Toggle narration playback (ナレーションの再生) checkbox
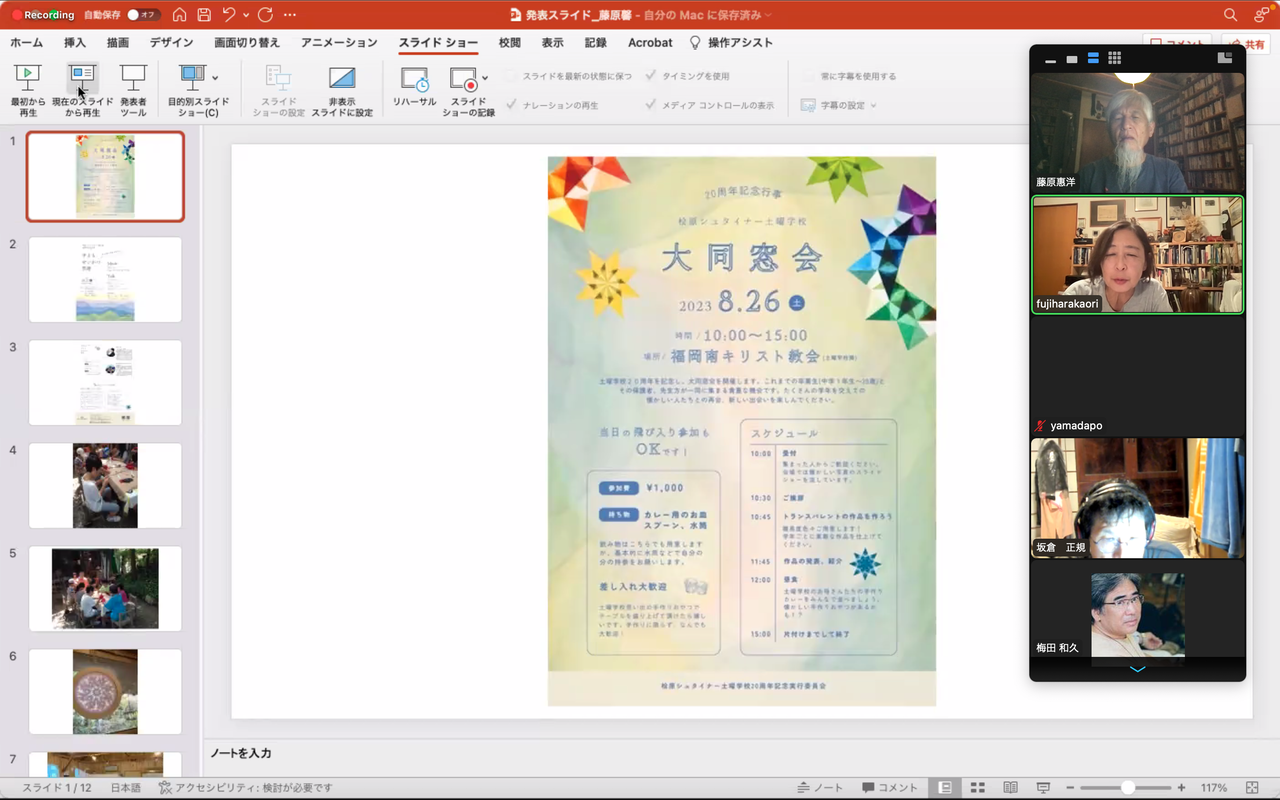The height and width of the screenshot is (800, 1280). pos(512,105)
